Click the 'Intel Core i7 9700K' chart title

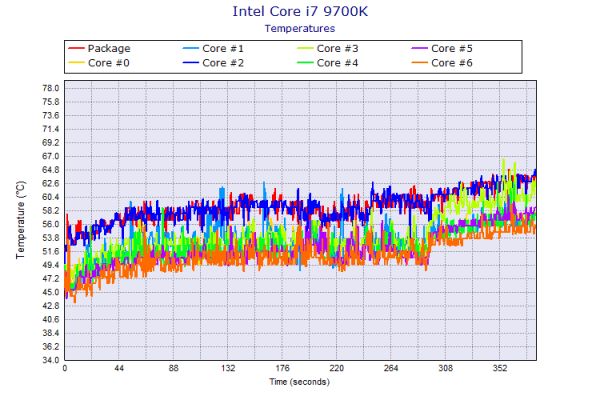[x=300, y=11]
